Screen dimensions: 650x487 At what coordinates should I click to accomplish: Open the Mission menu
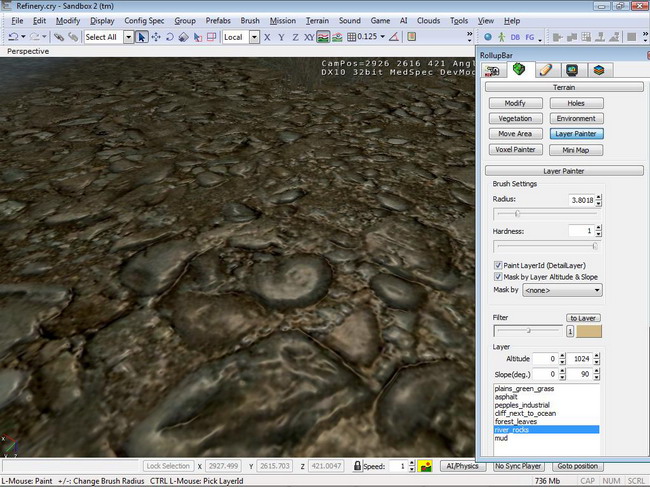click(283, 21)
